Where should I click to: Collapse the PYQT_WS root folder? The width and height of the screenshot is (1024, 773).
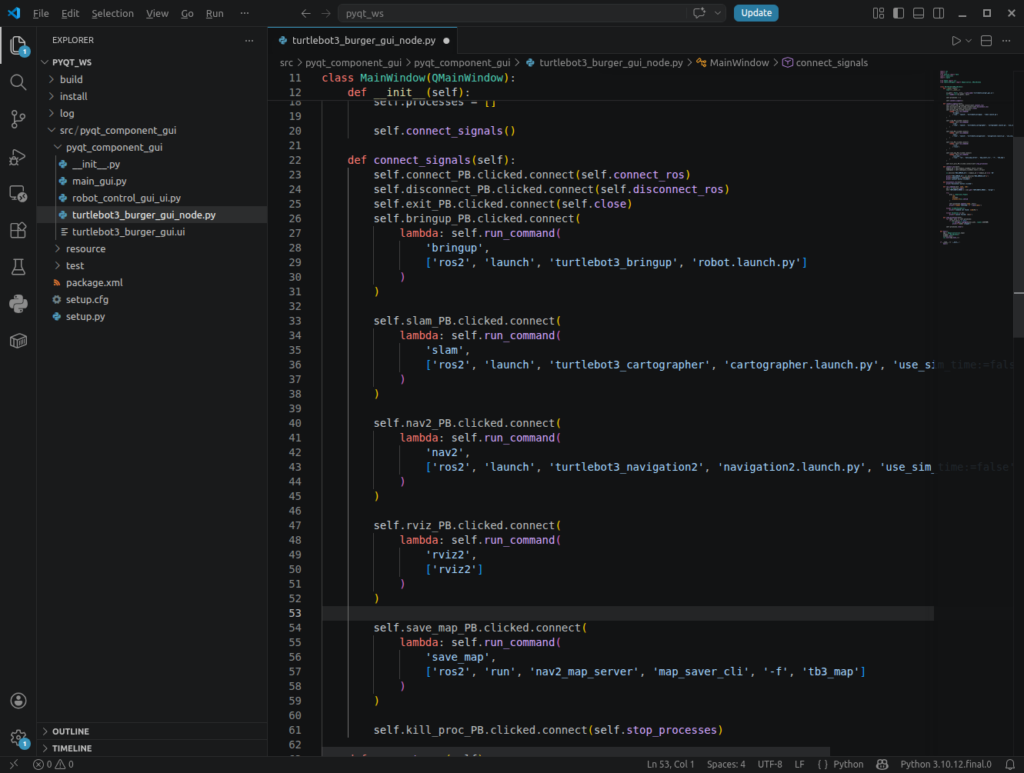coord(153,62)
